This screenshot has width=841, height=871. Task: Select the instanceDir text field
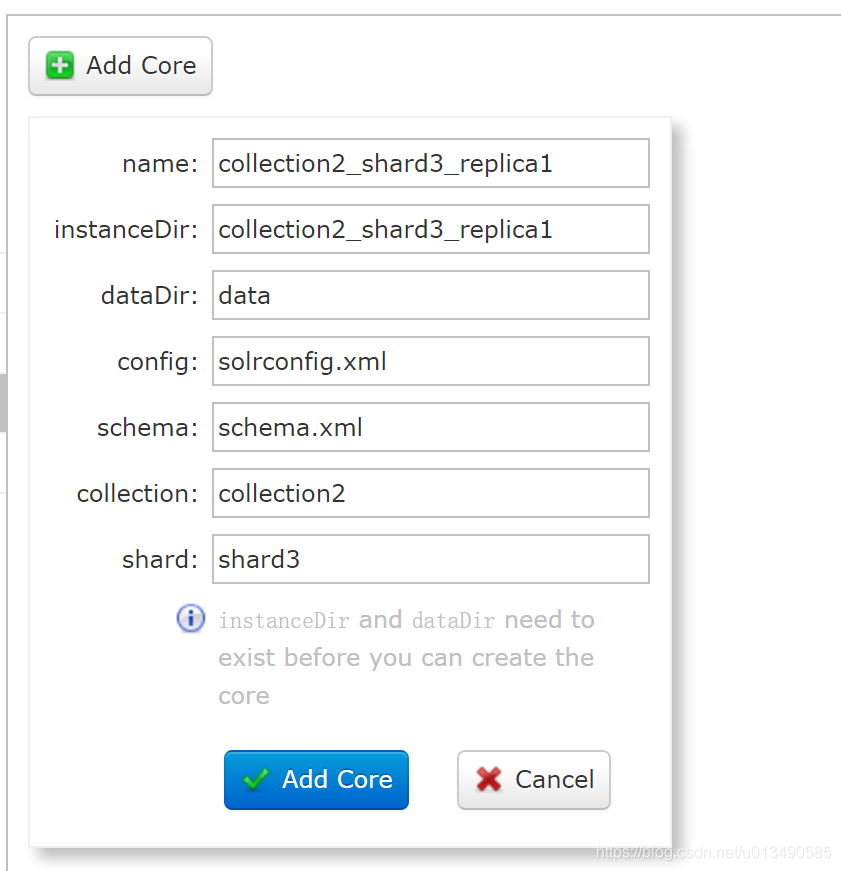coord(430,229)
